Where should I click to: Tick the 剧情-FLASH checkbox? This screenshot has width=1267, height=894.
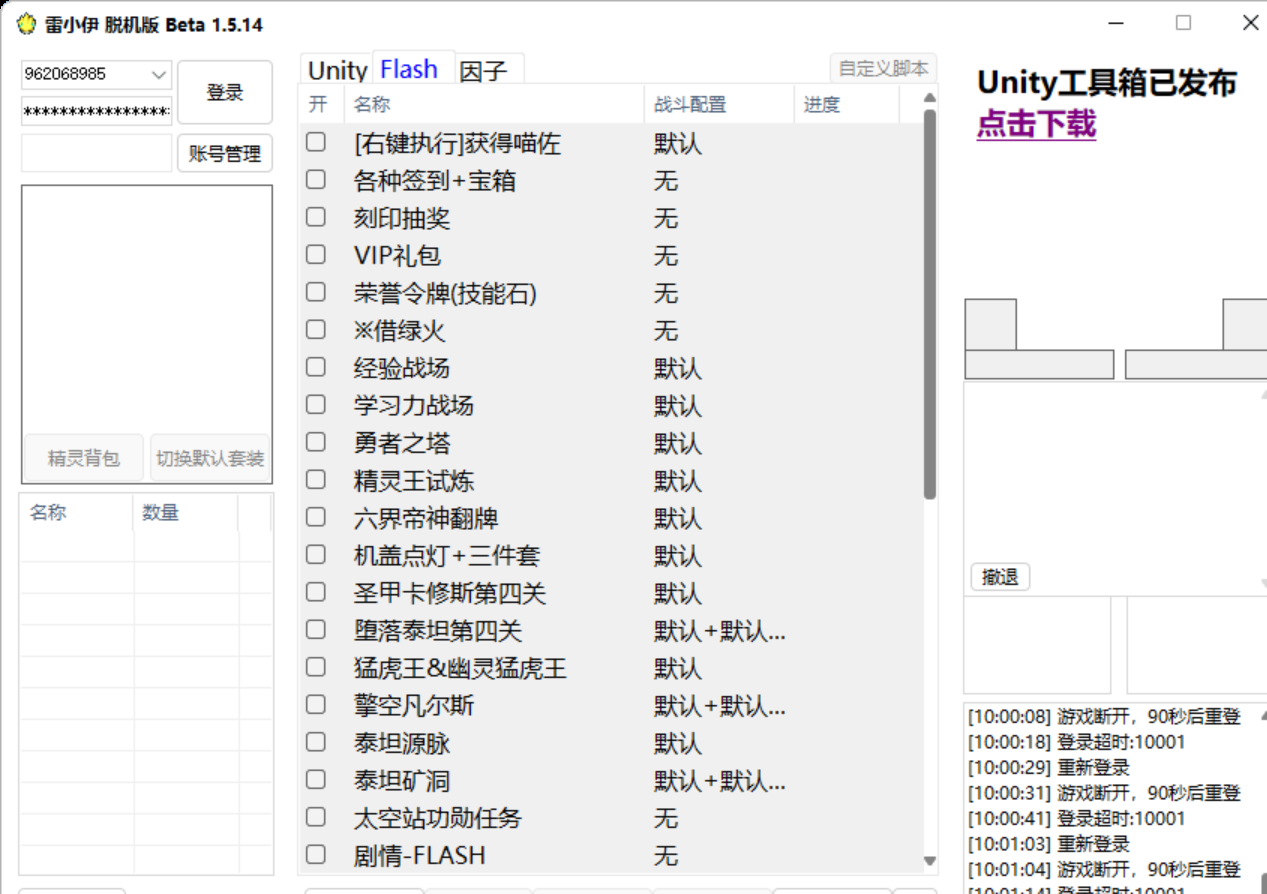tap(316, 855)
